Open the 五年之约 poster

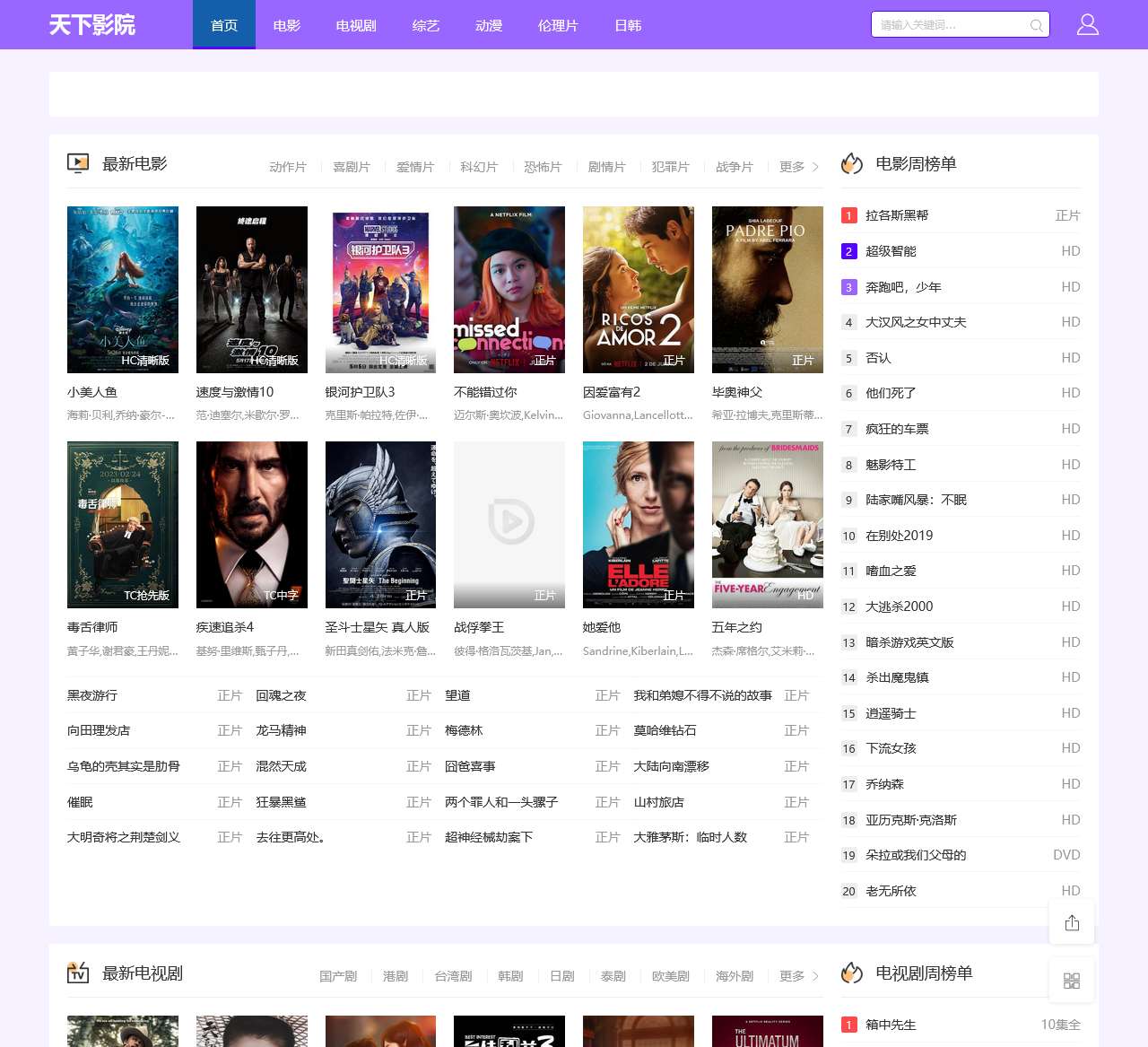point(768,524)
